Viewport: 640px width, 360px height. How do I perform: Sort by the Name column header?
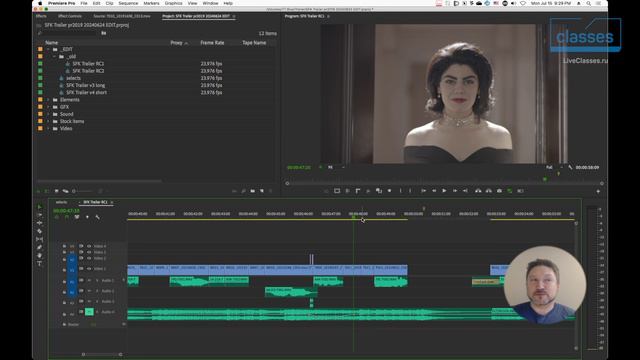click(51, 42)
